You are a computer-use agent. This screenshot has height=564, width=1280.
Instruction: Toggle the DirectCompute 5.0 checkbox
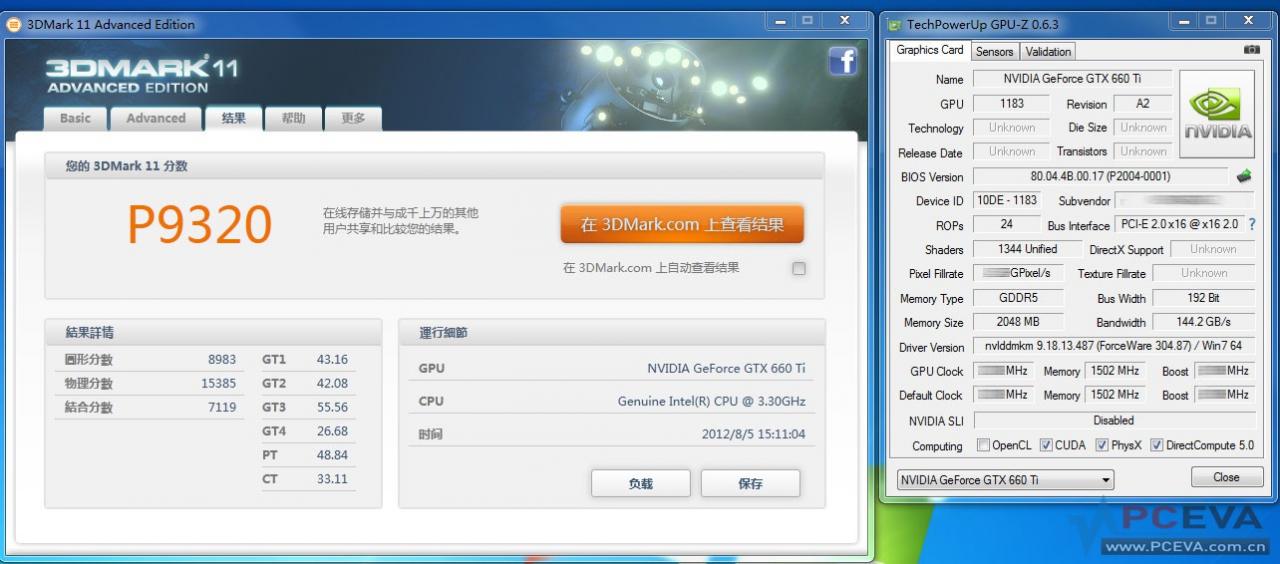(1157, 445)
